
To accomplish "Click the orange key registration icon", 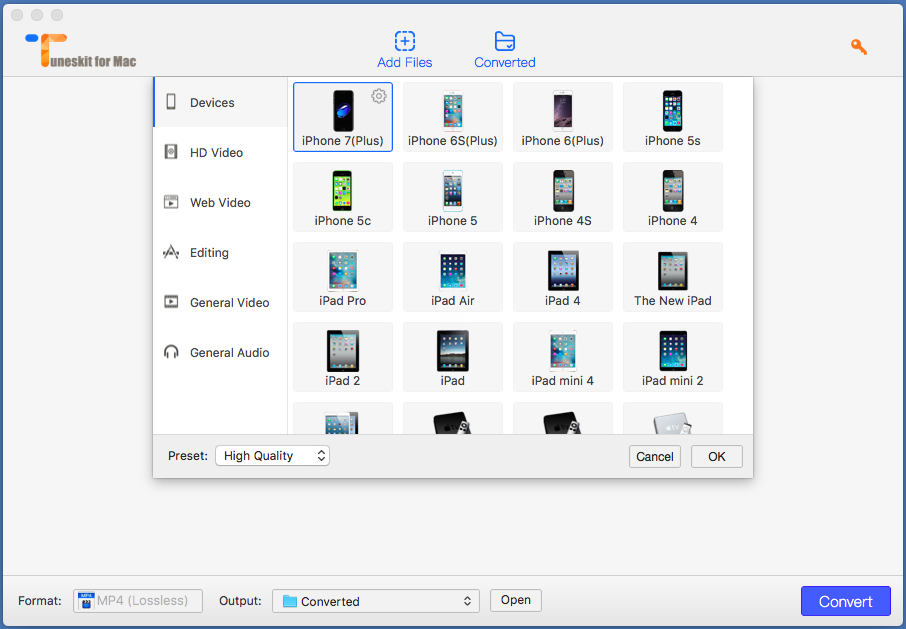I will tap(858, 47).
